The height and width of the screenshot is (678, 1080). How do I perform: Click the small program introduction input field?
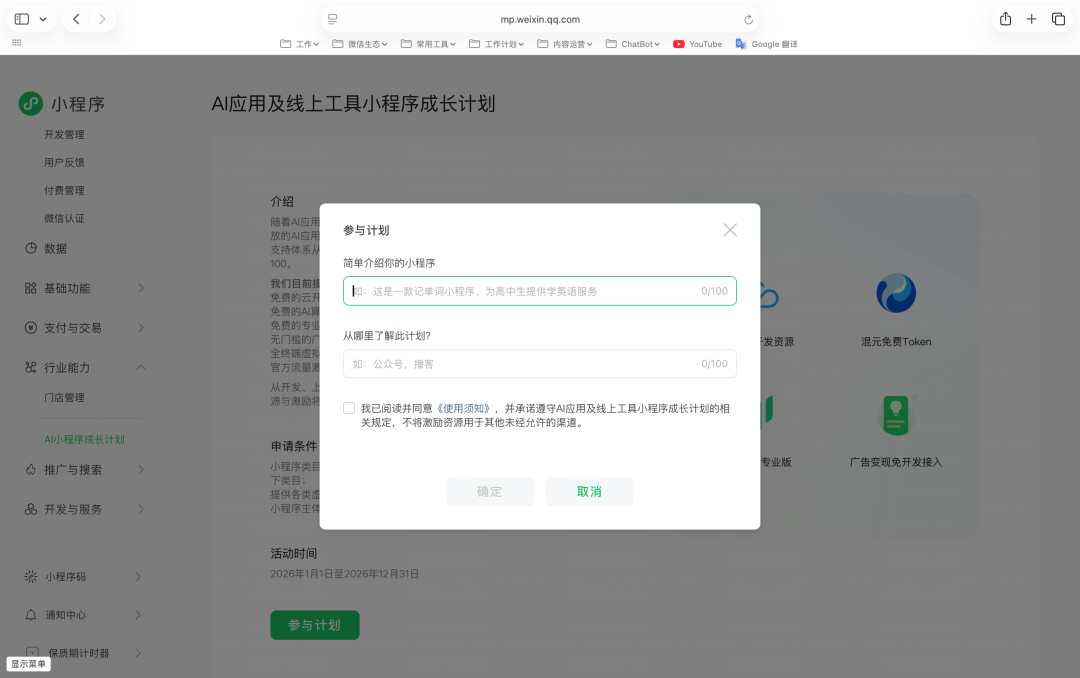click(540, 290)
